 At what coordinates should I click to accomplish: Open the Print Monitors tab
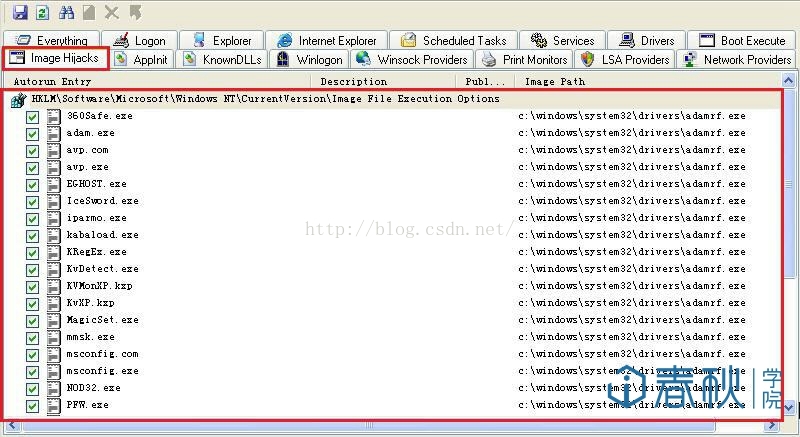525,60
